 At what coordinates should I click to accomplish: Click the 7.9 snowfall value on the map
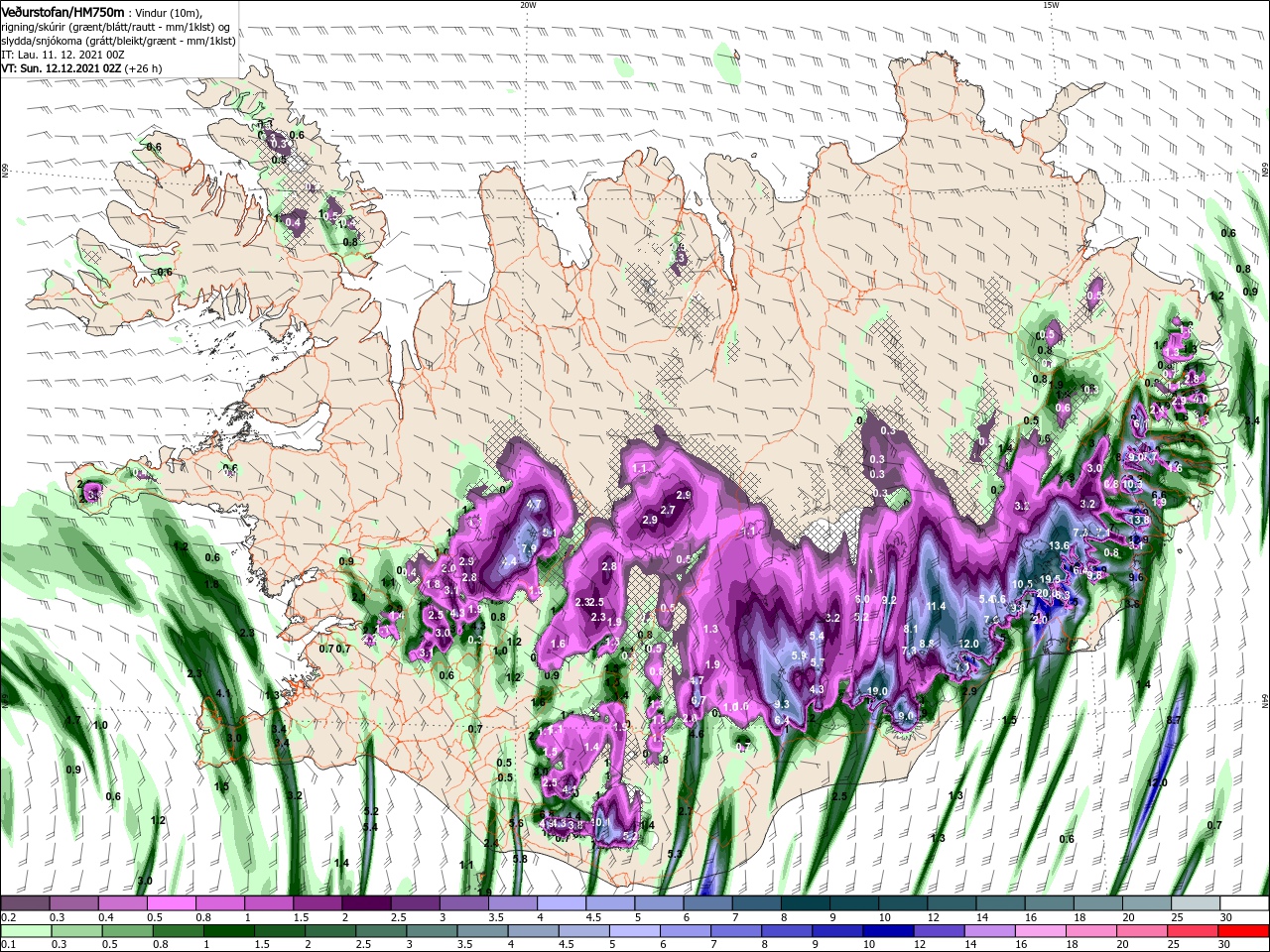(x=529, y=547)
